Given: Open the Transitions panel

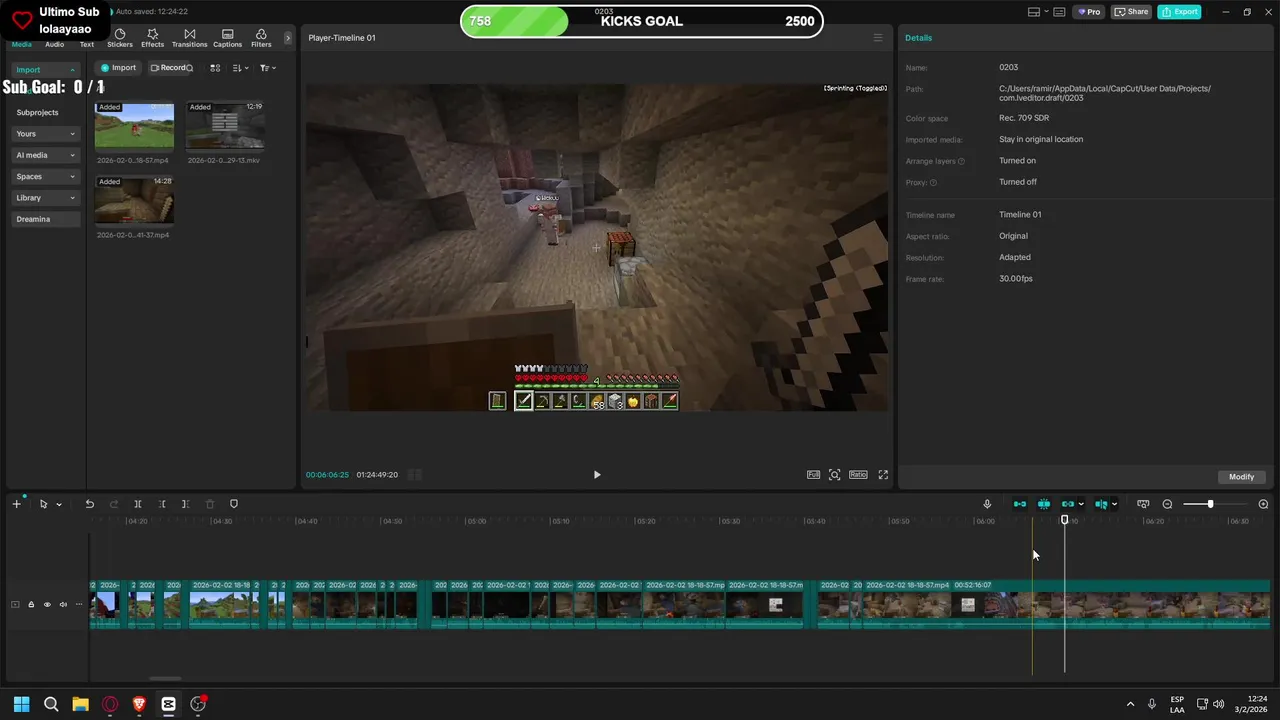Looking at the screenshot, I should 189,38.
